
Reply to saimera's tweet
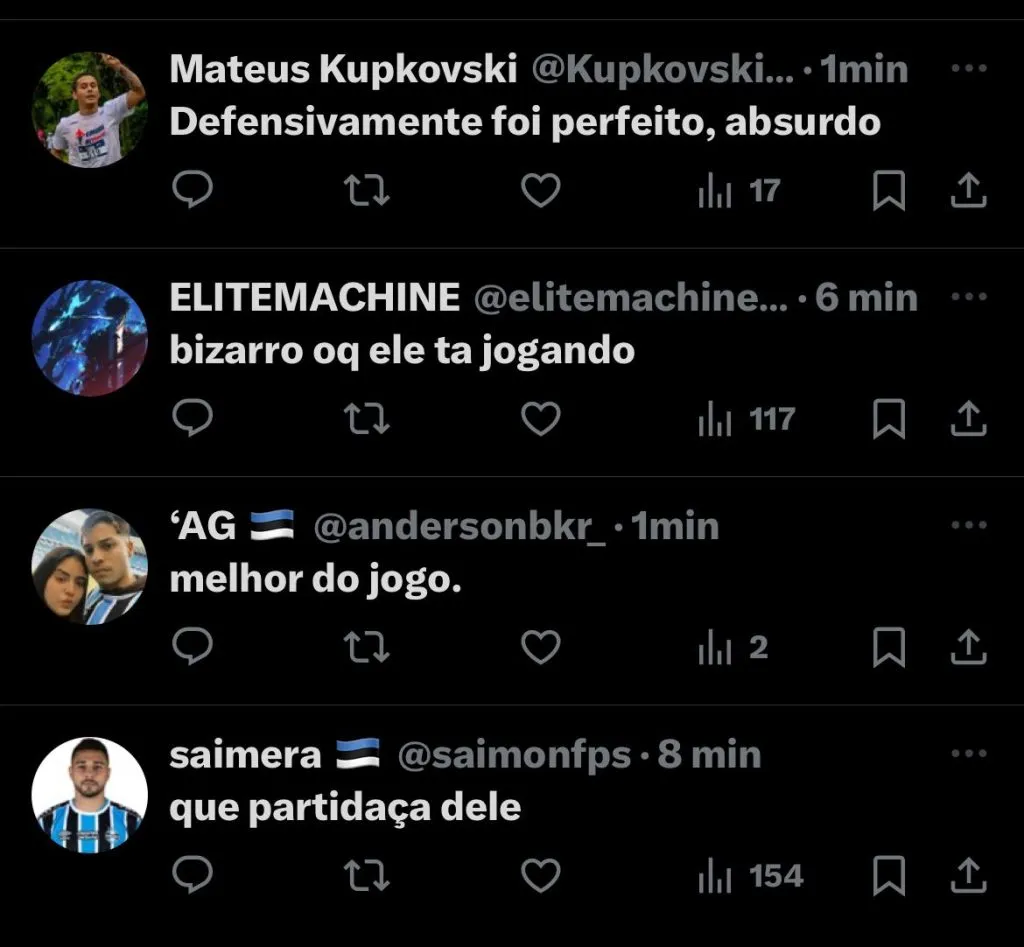193,875
